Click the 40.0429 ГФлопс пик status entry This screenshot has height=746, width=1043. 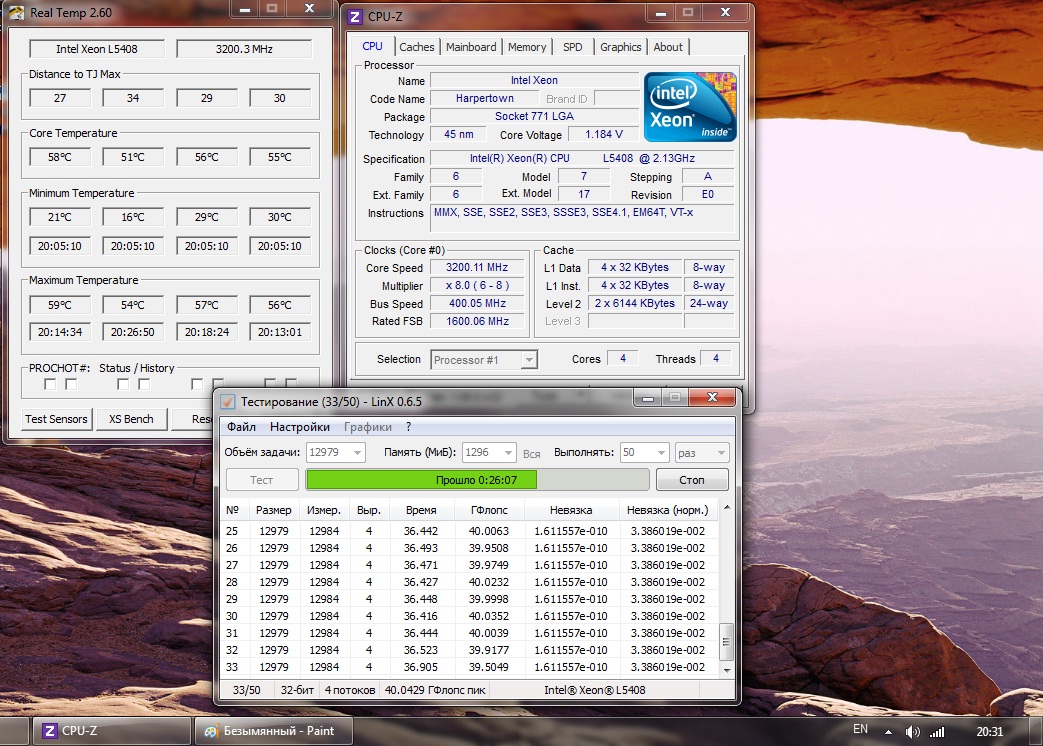coord(435,690)
